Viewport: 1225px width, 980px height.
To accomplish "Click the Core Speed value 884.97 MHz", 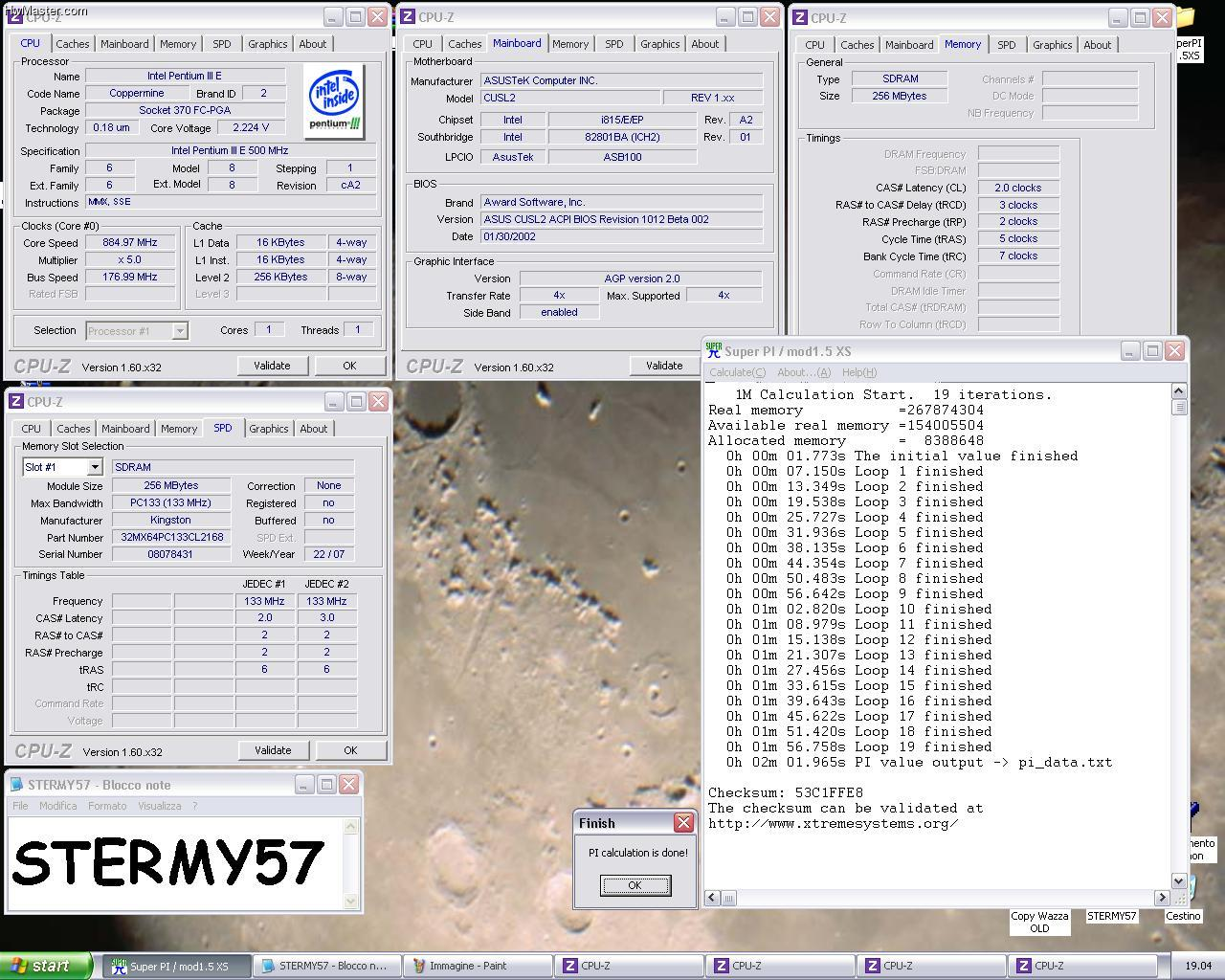I will pyautogui.click(x=130, y=243).
